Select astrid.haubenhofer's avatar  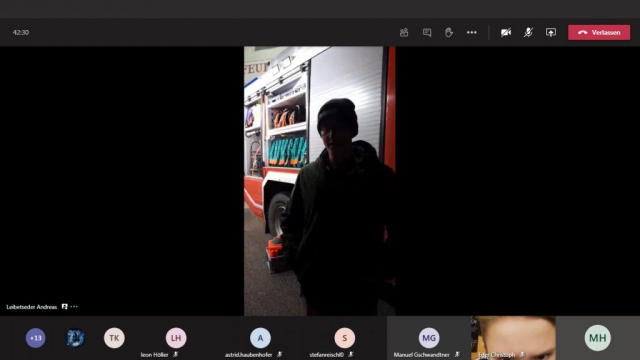pos(260,338)
